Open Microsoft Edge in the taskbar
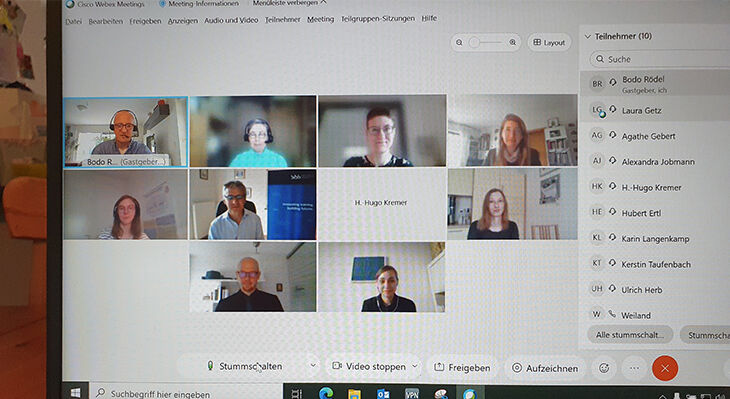The image size is (730, 399). [x=326, y=393]
